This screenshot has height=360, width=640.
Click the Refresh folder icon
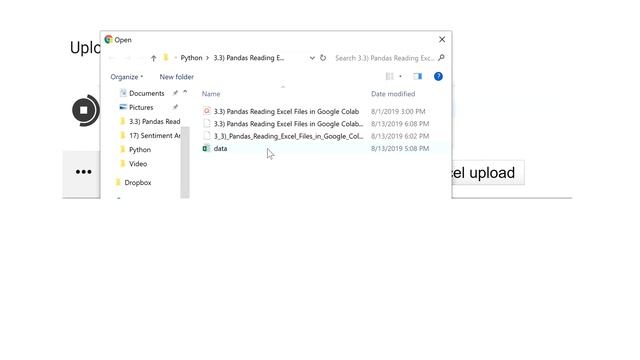click(323, 58)
